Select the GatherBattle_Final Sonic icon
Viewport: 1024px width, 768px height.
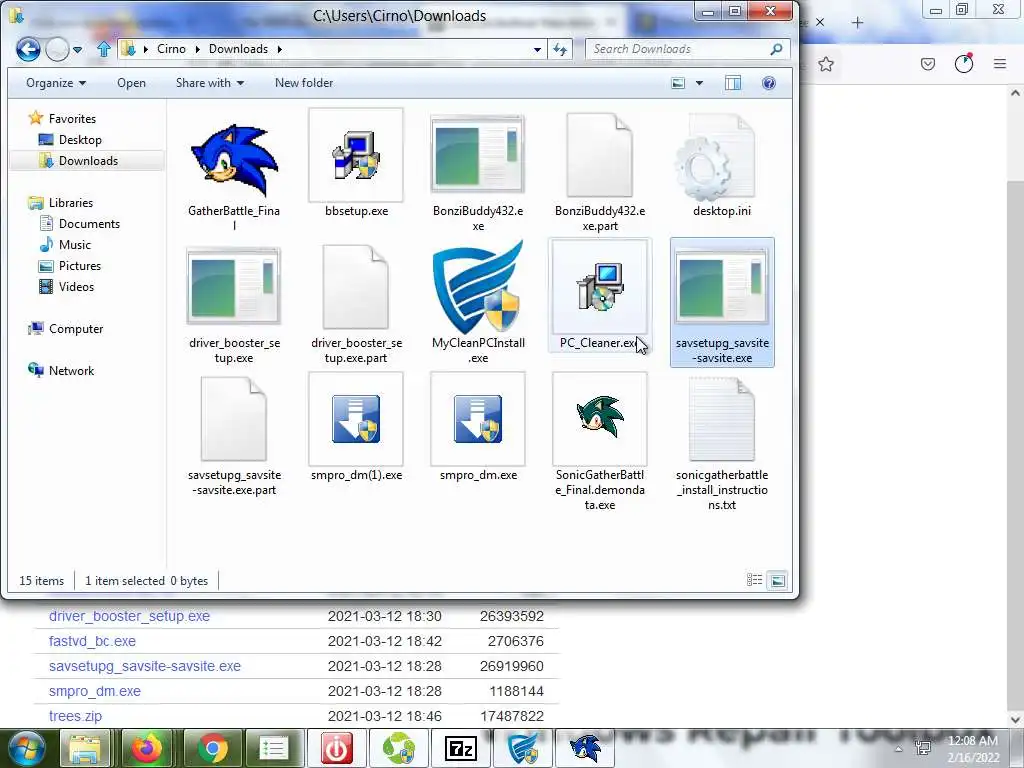(234, 161)
